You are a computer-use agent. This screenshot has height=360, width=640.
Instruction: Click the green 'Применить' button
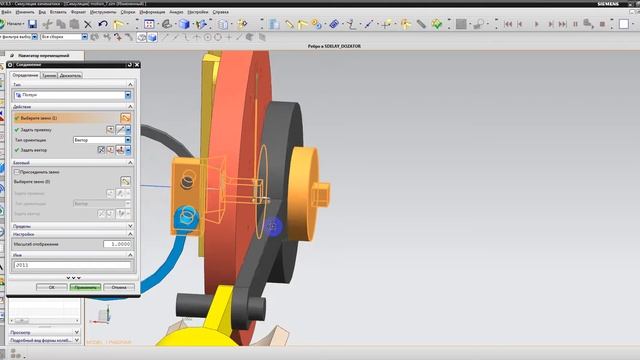point(85,287)
